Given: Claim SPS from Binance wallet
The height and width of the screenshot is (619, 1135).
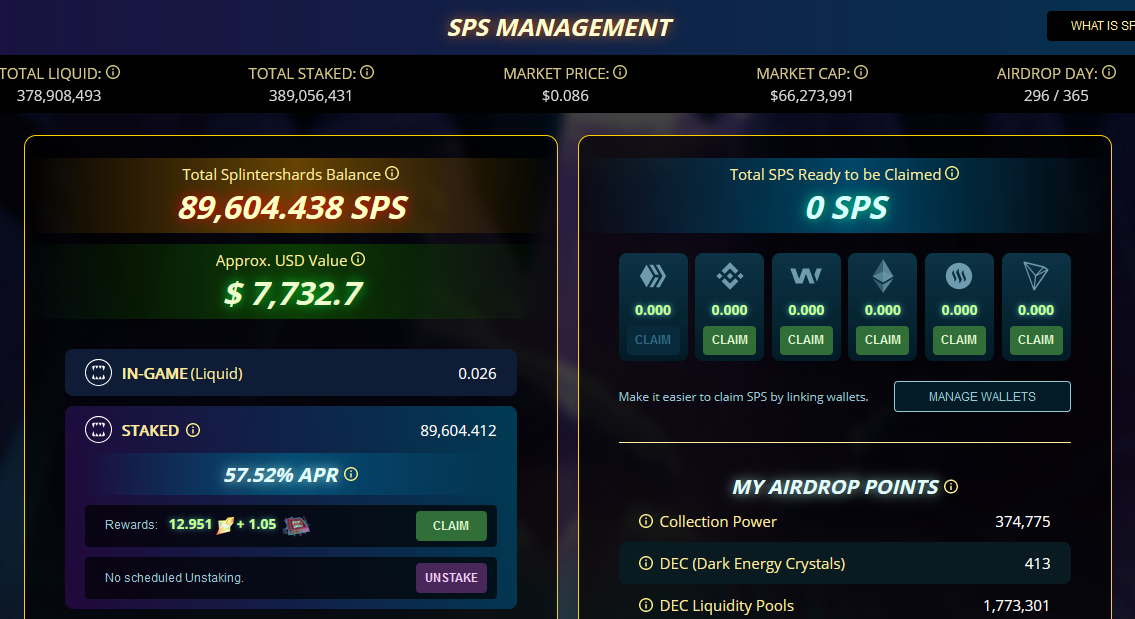Looking at the screenshot, I should tap(730, 340).
